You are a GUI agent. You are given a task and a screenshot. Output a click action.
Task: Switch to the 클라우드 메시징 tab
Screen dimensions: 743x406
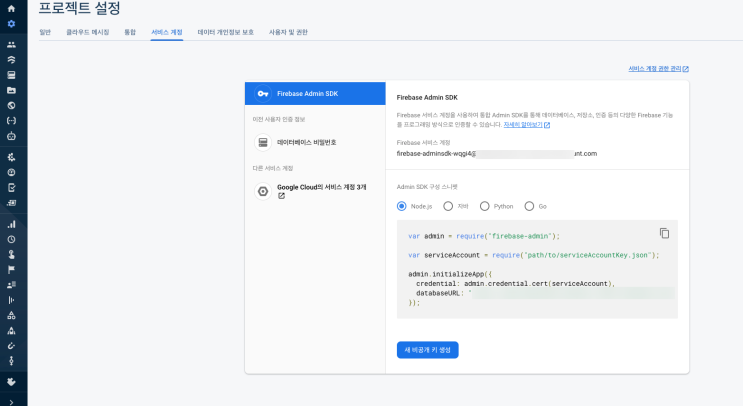point(88,32)
